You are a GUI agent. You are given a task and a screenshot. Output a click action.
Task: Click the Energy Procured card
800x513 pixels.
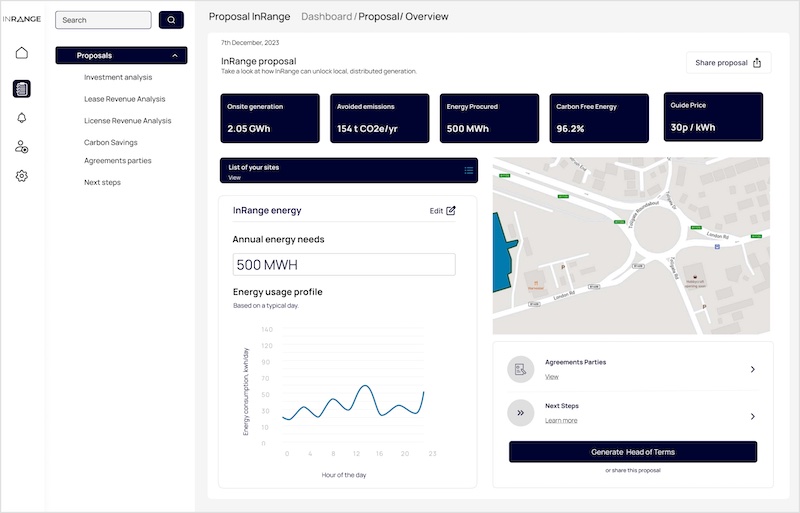[489, 118]
